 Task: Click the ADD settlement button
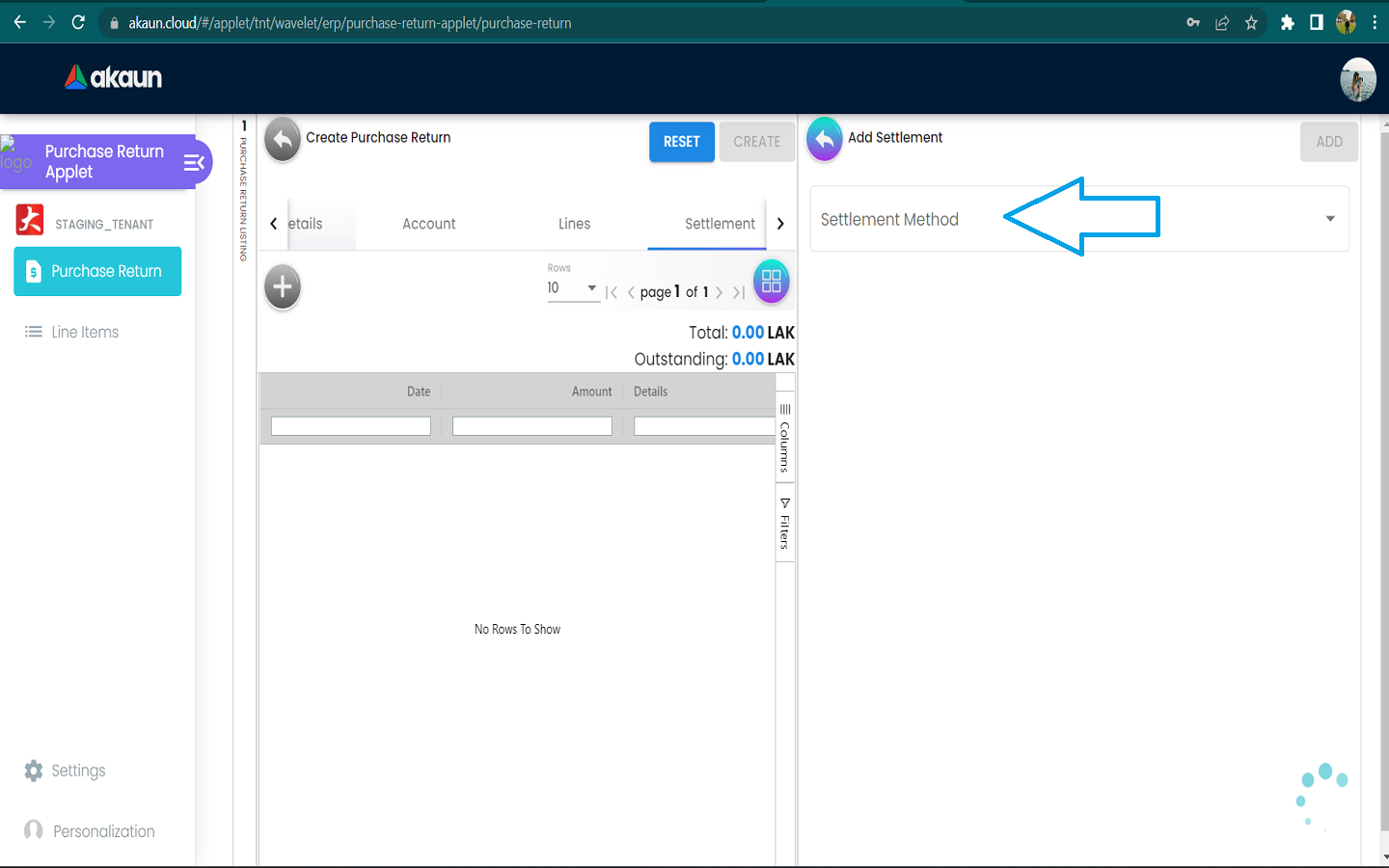[x=1329, y=142]
